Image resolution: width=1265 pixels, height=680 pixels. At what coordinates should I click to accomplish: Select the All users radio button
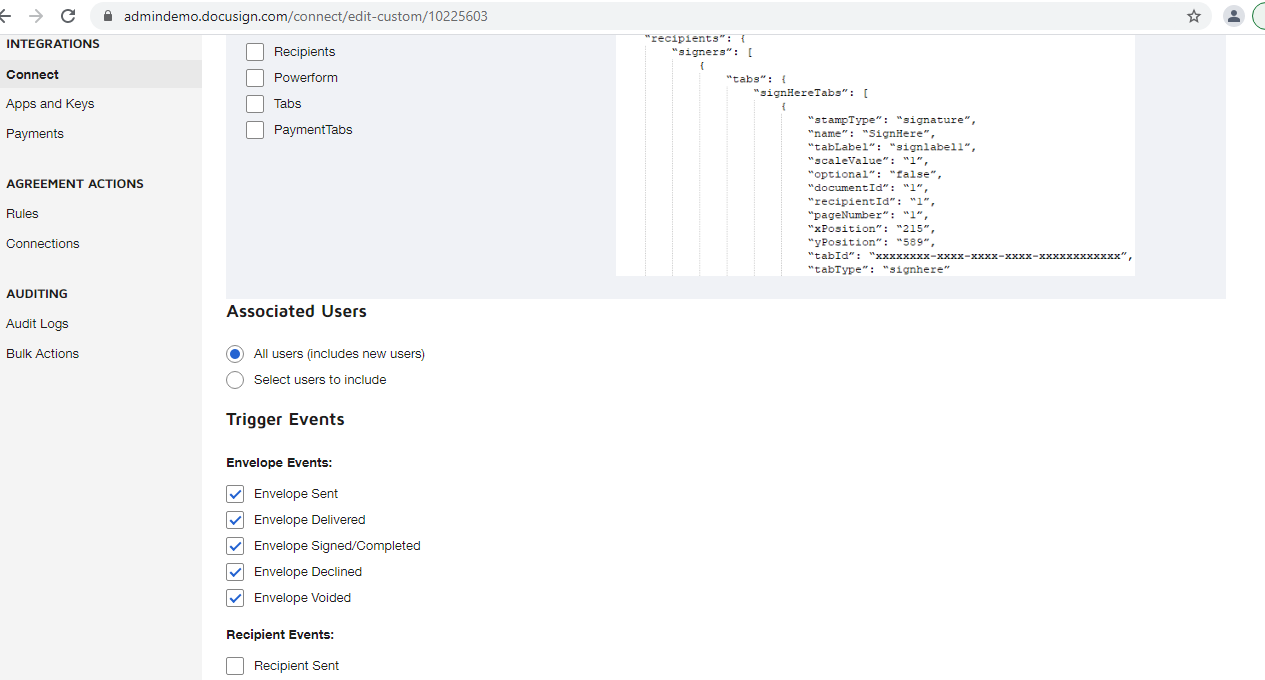(235, 354)
